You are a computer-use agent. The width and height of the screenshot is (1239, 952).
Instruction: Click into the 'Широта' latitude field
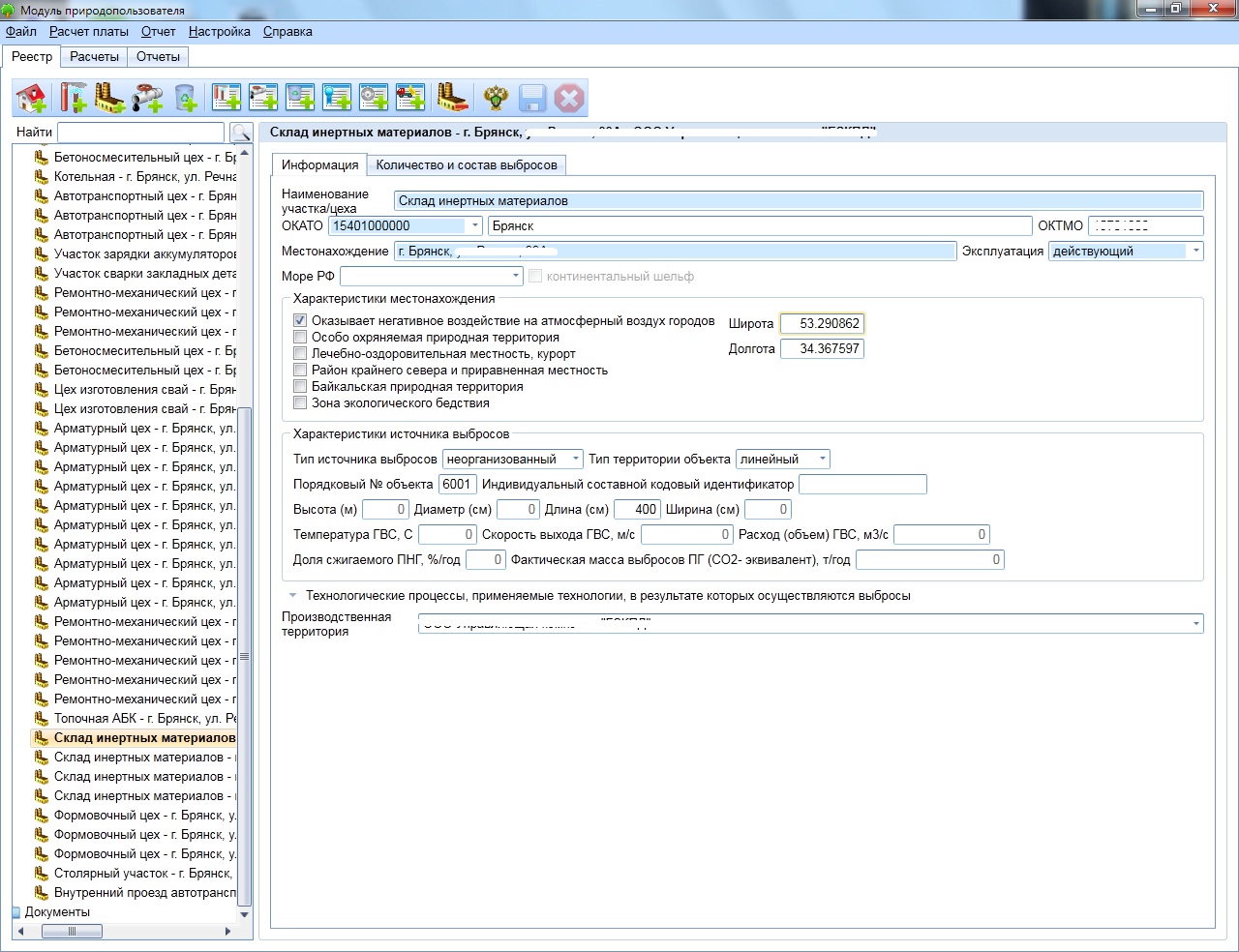click(823, 324)
